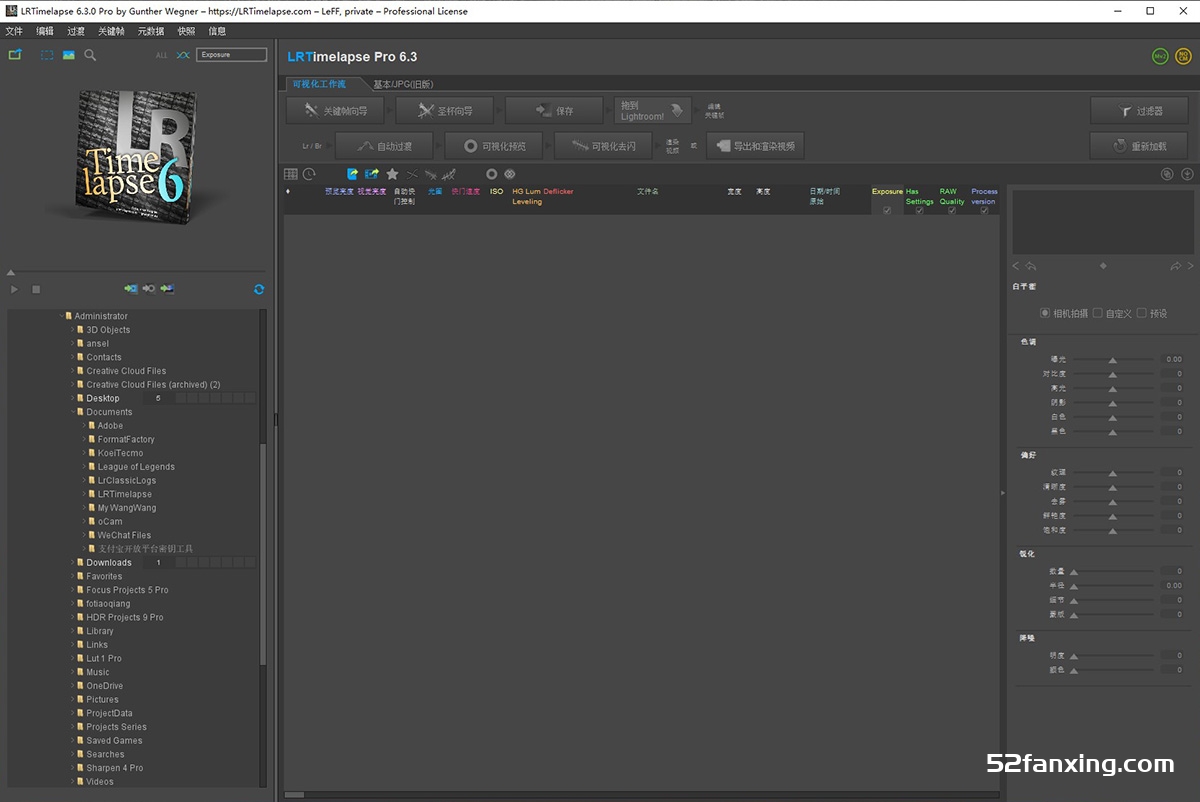Click the play preview button

(x=15, y=289)
